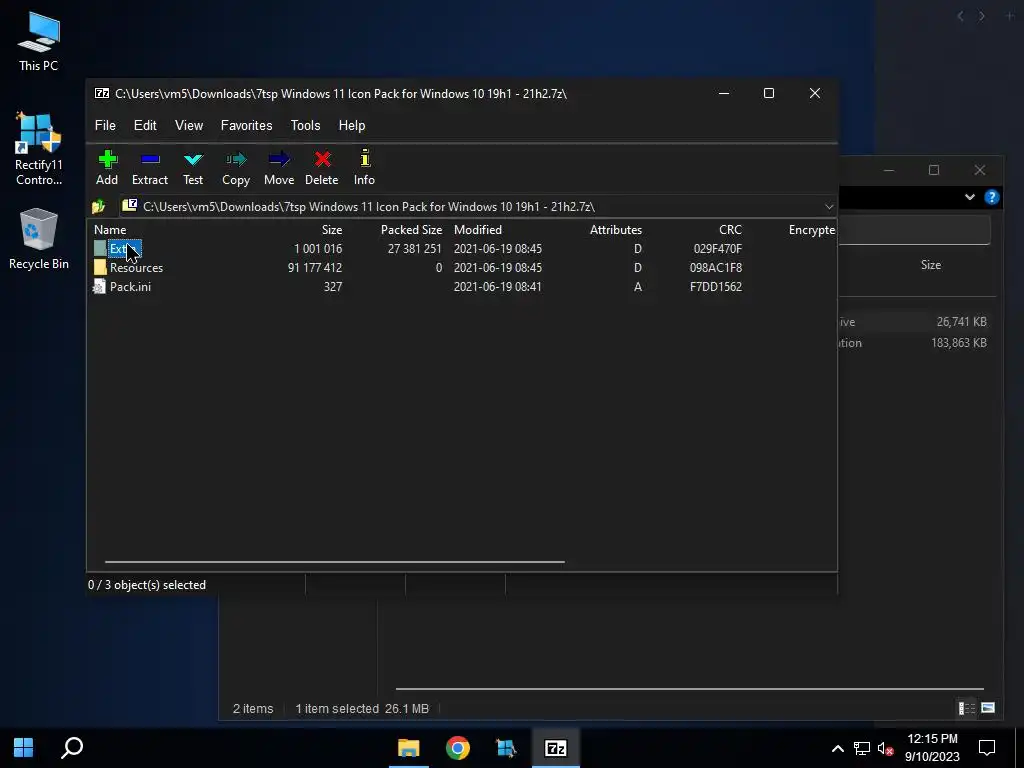Open the View menu
The height and width of the screenshot is (768, 1024).
pyautogui.click(x=189, y=125)
